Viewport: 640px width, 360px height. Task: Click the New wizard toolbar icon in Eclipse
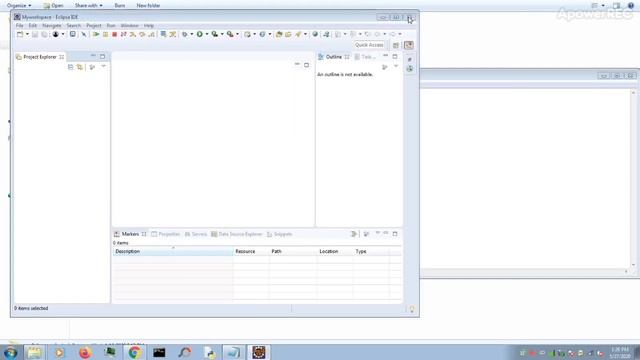[x=20, y=34]
